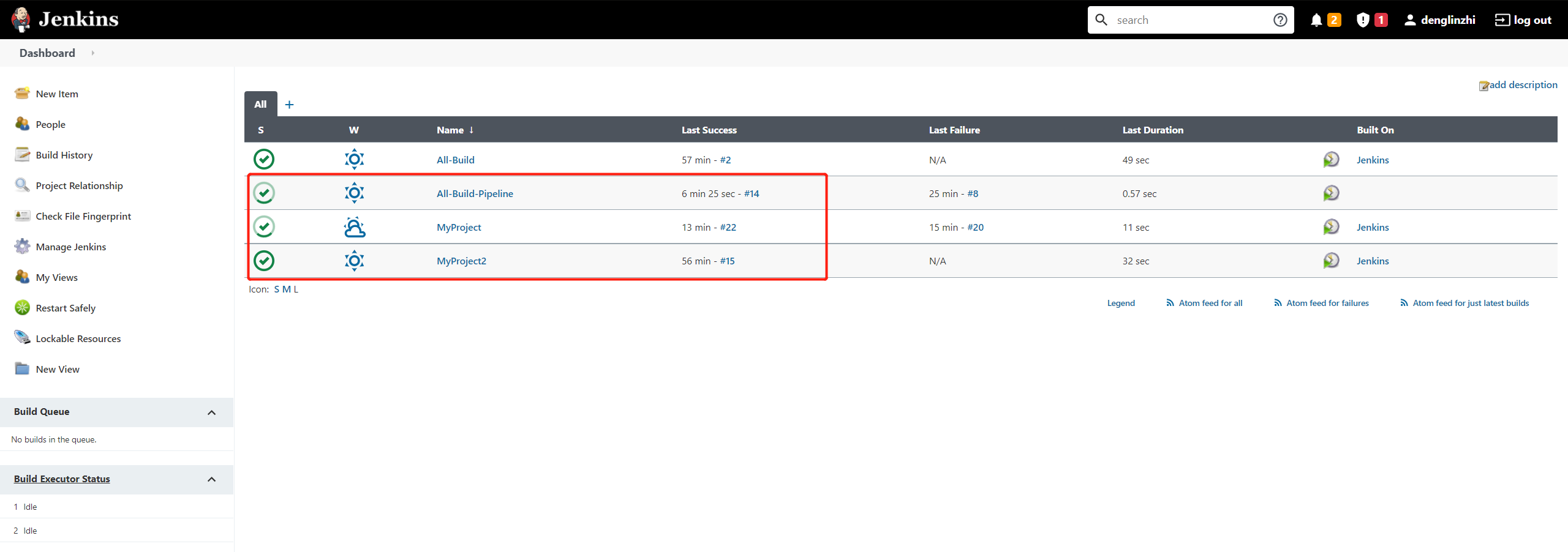Click the My Views icon
This screenshot has width=1568, height=552.
click(22, 277)
